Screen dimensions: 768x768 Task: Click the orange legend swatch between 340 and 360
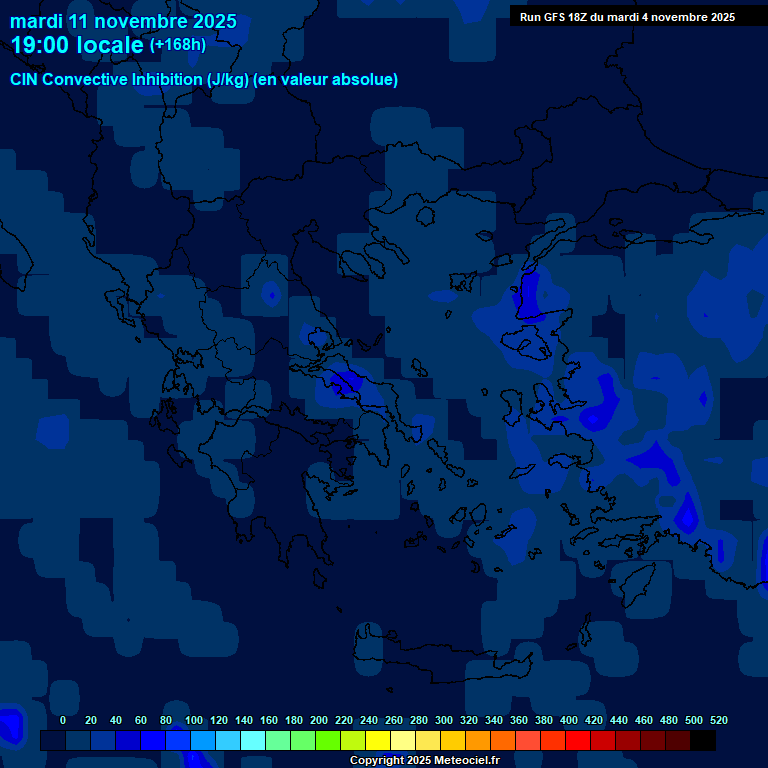tap(503, 740)
